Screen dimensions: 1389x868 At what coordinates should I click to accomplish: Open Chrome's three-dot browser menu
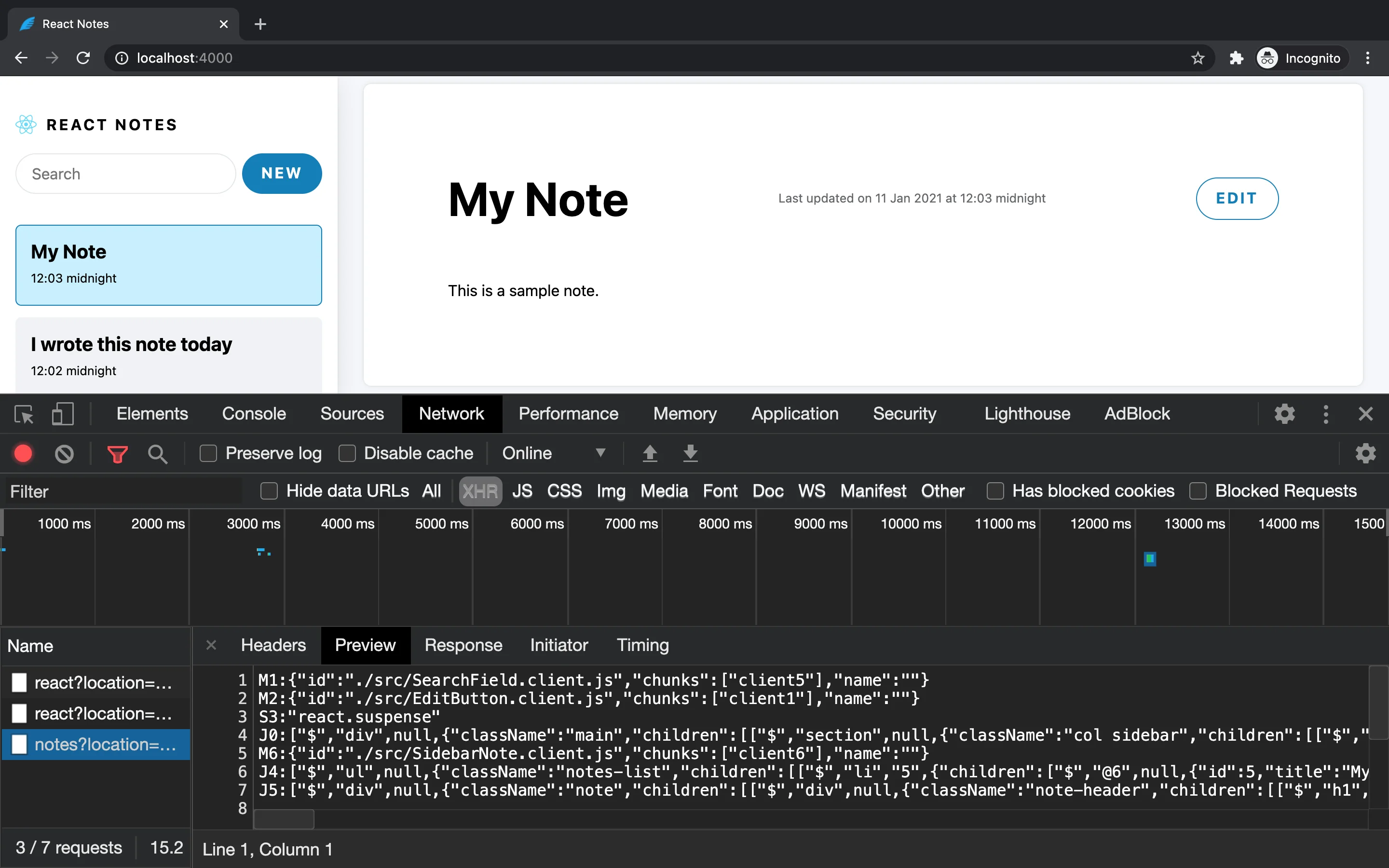point(1368,58)
